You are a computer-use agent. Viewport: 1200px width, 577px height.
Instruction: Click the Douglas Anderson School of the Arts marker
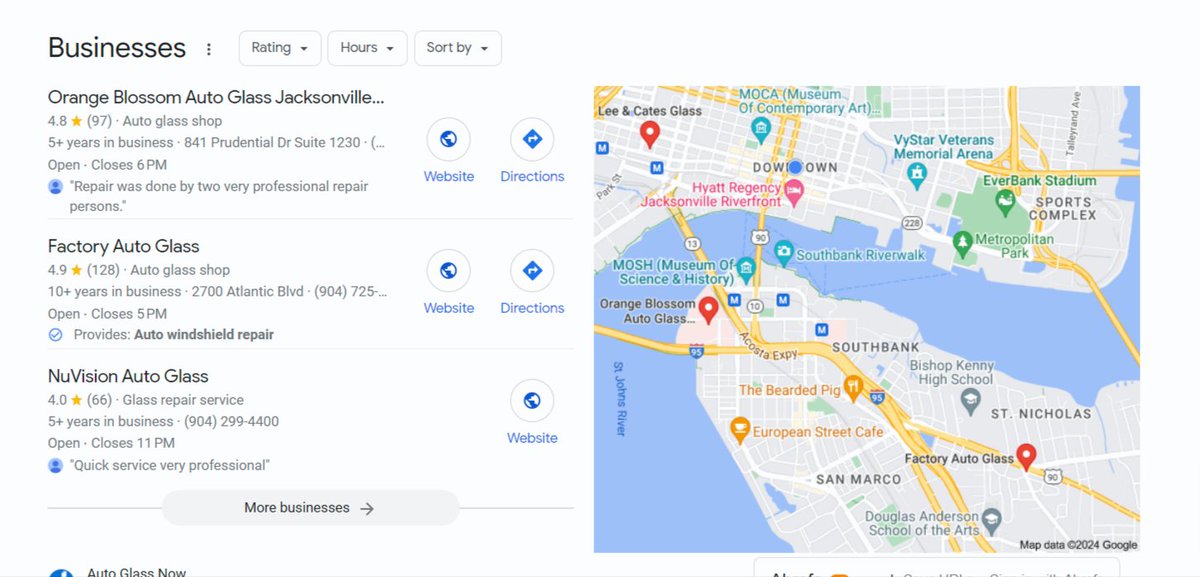991,520
